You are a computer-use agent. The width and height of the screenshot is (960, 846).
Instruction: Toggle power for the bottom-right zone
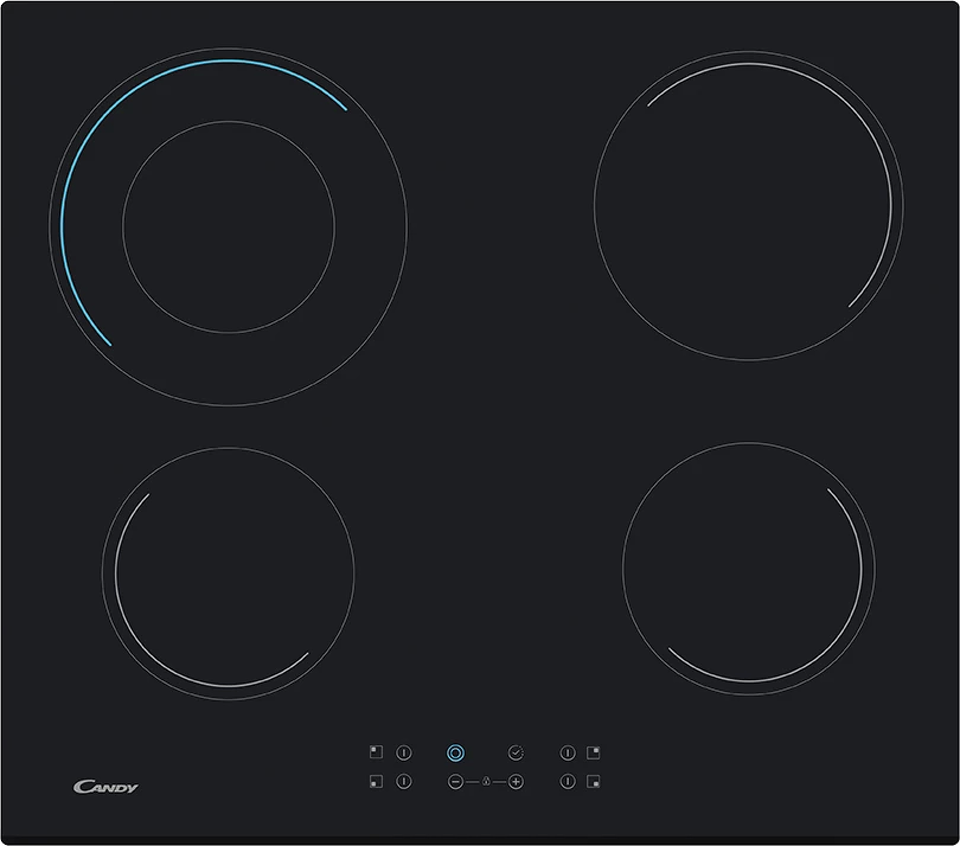coord(567,782)
